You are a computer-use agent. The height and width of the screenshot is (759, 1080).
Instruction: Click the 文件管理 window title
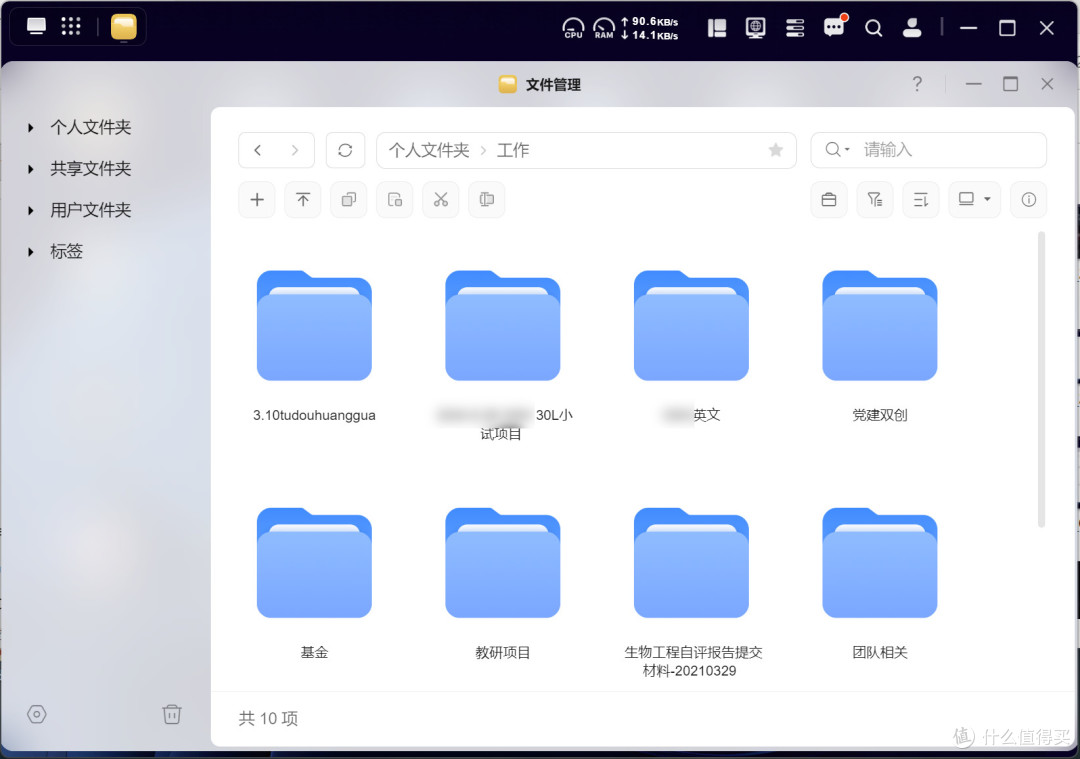pyautogui.click(x=553, y=85)
